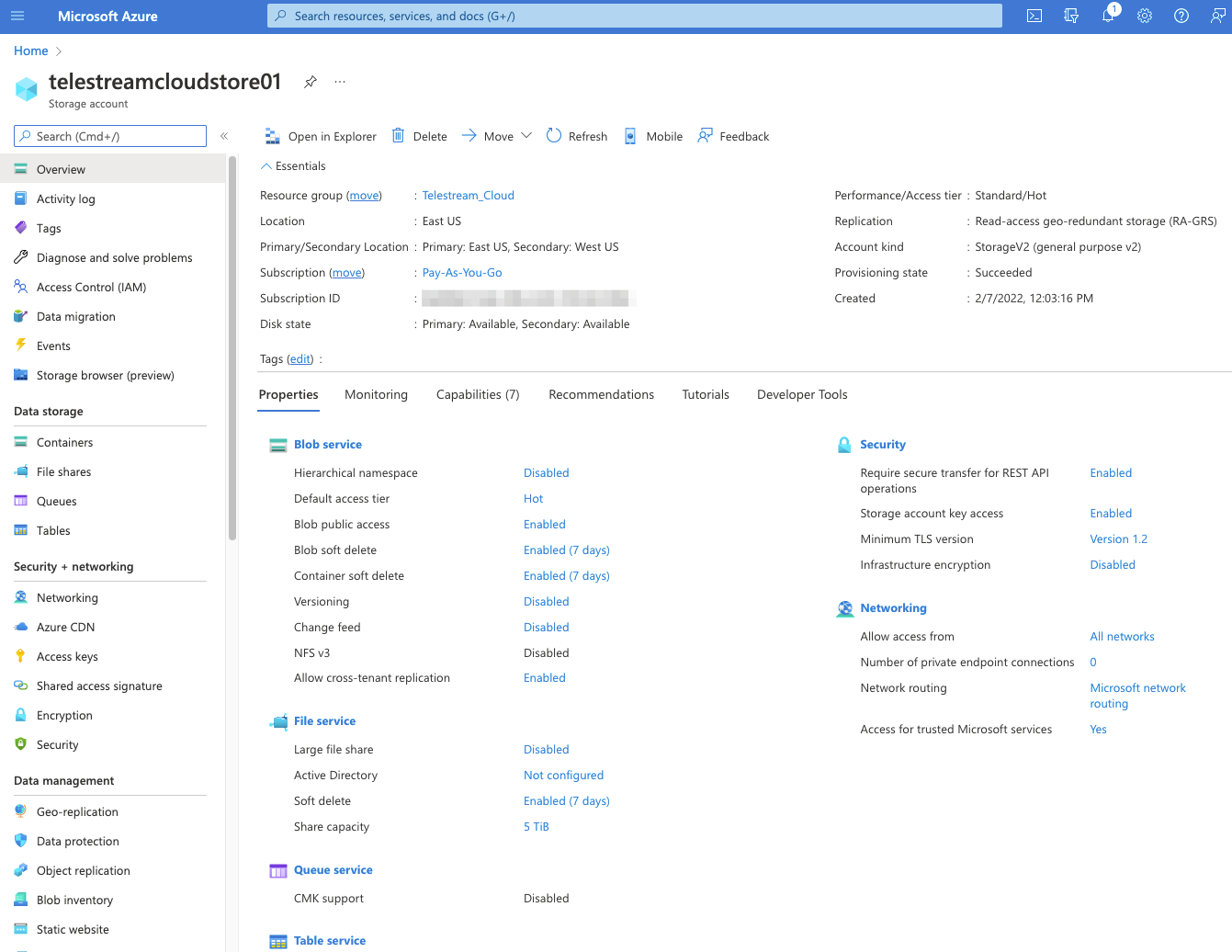
Task: Click All networks value under Networking
Action: [1122, 636]
